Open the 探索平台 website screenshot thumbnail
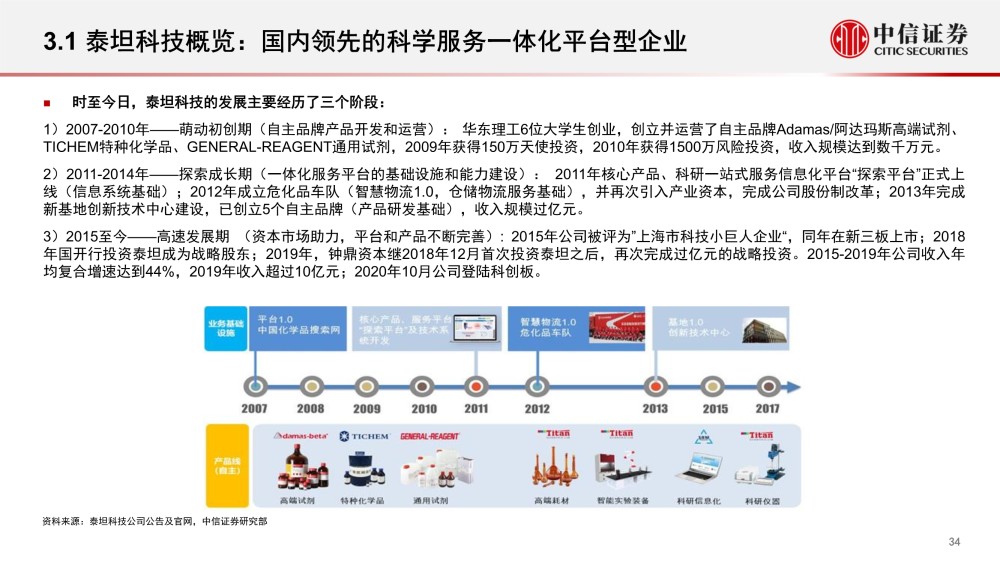Screen dimensions: 1000x563 (x=475, y=328)
